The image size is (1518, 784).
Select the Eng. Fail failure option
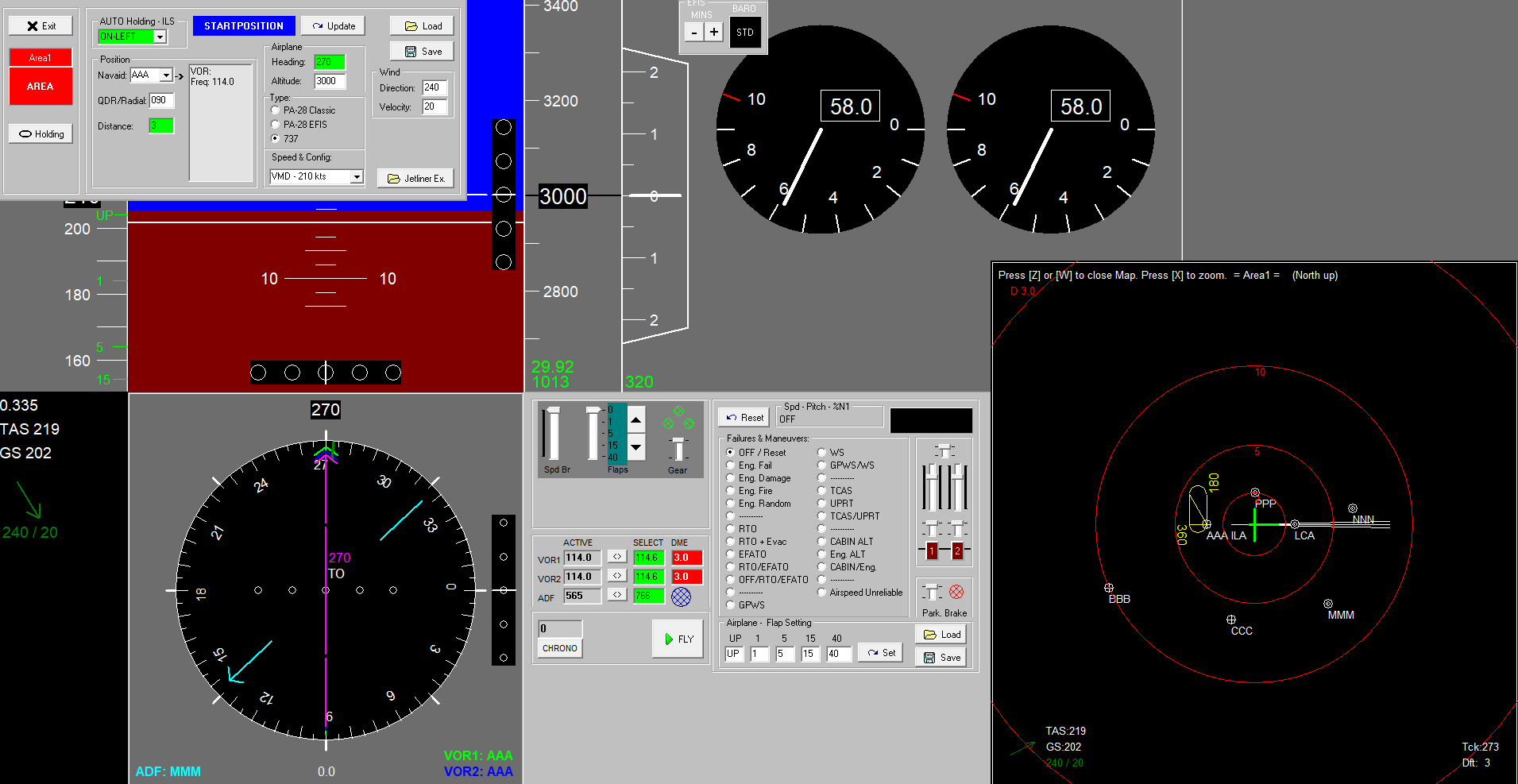point(748,465)
